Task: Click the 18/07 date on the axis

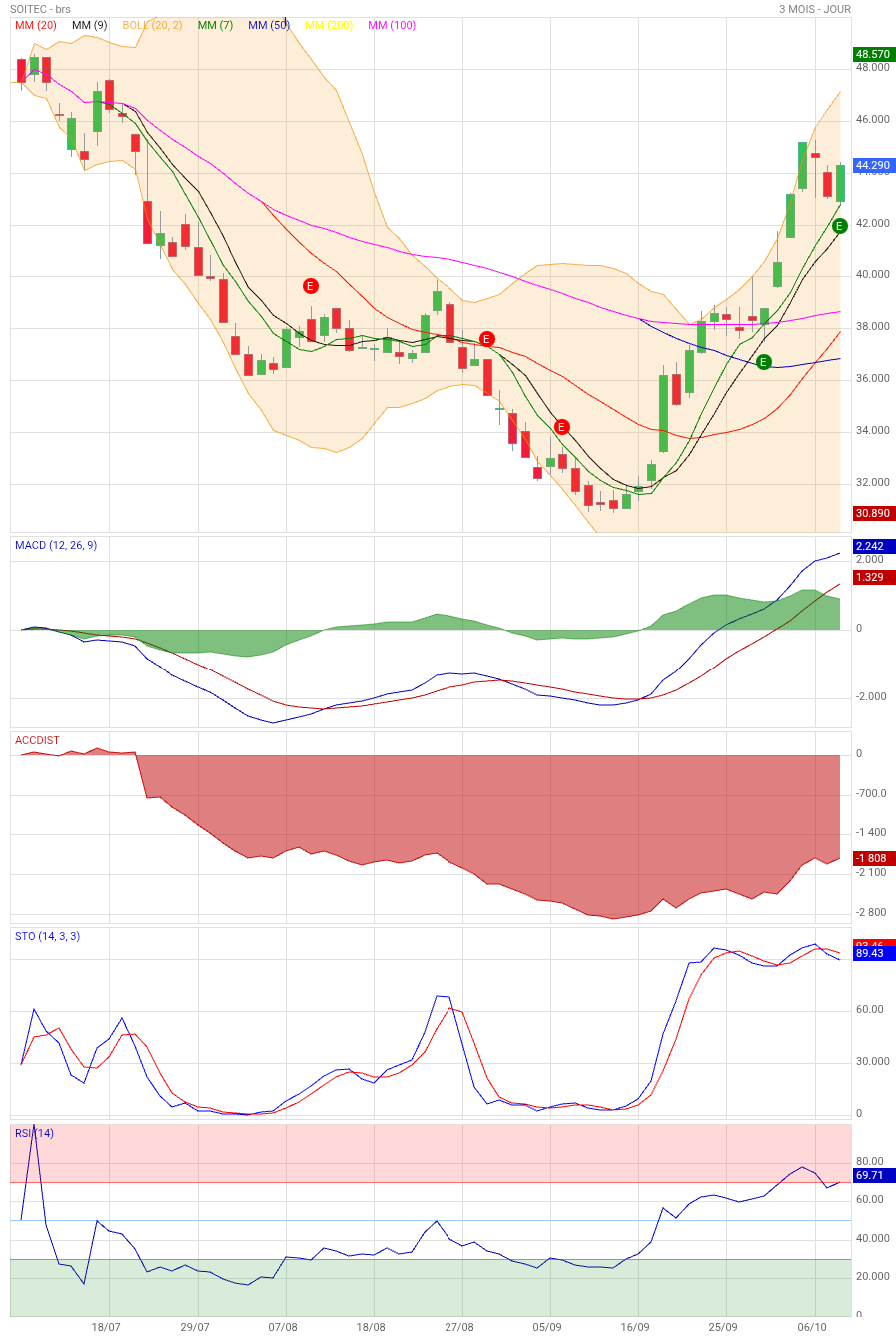Action: (106, 1328)
